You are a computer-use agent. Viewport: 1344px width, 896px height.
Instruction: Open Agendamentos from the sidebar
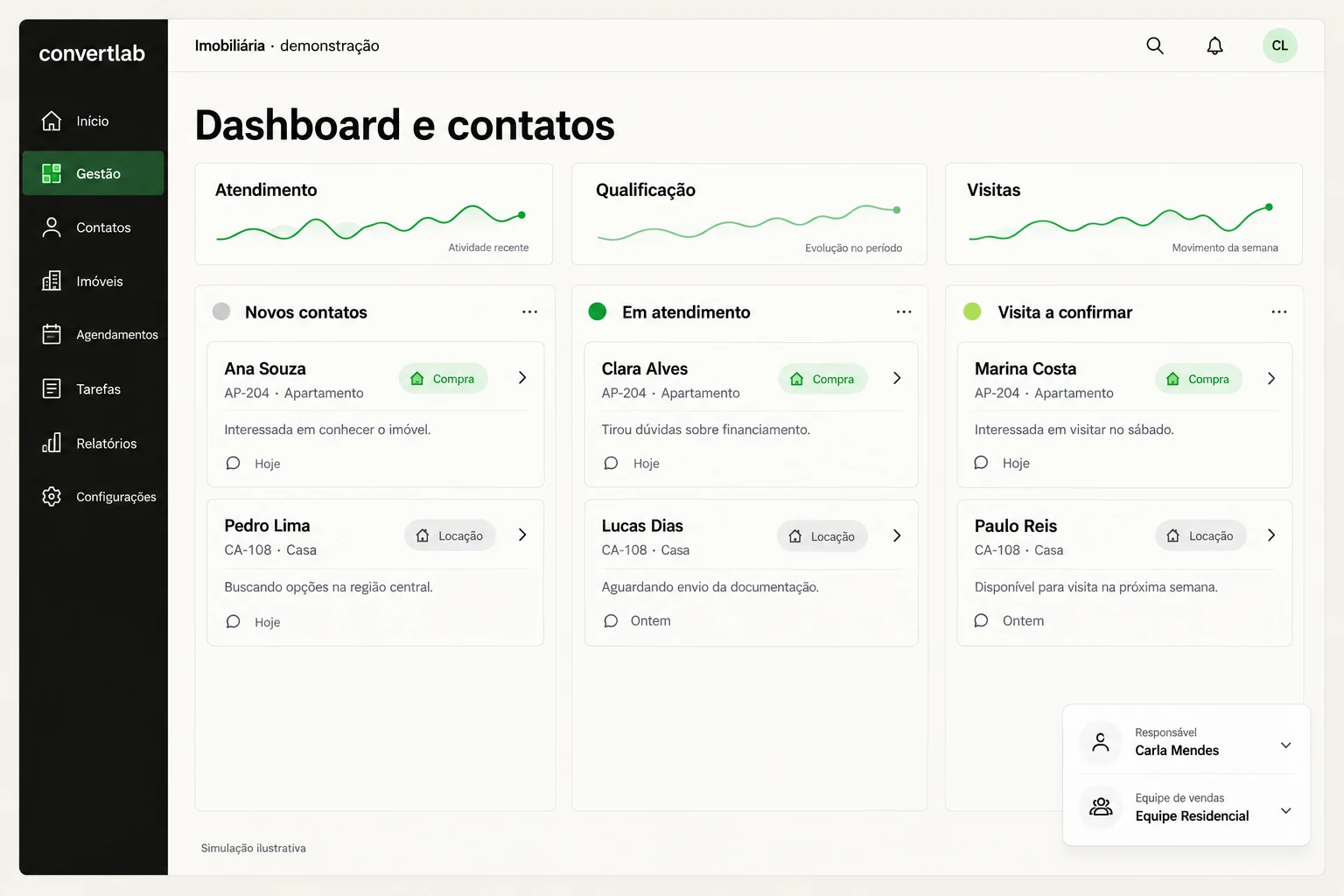point(93,334)
